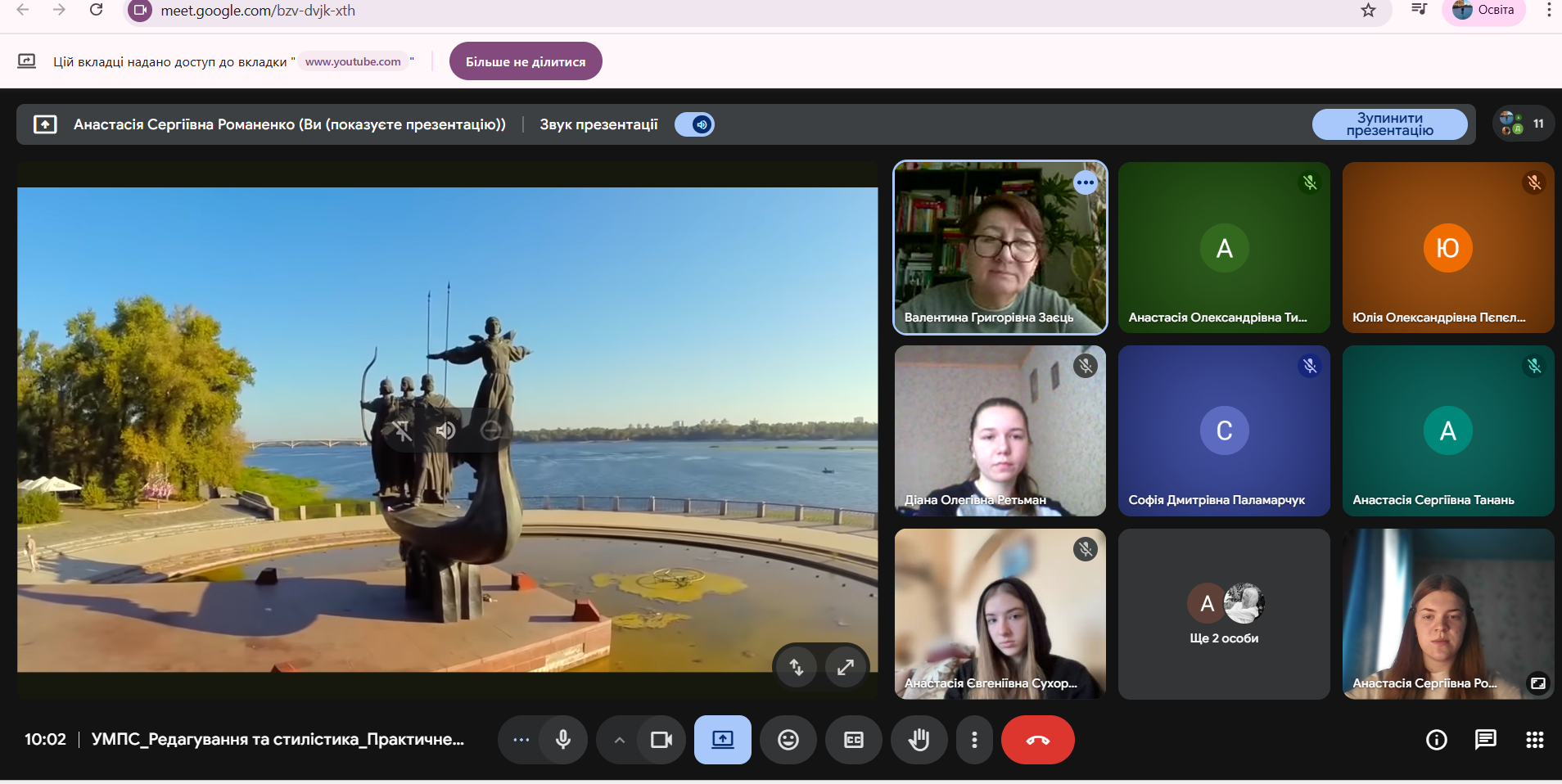Open the meeting details info icon
Screen dimensions: 1562x784
click(1436, 740)
